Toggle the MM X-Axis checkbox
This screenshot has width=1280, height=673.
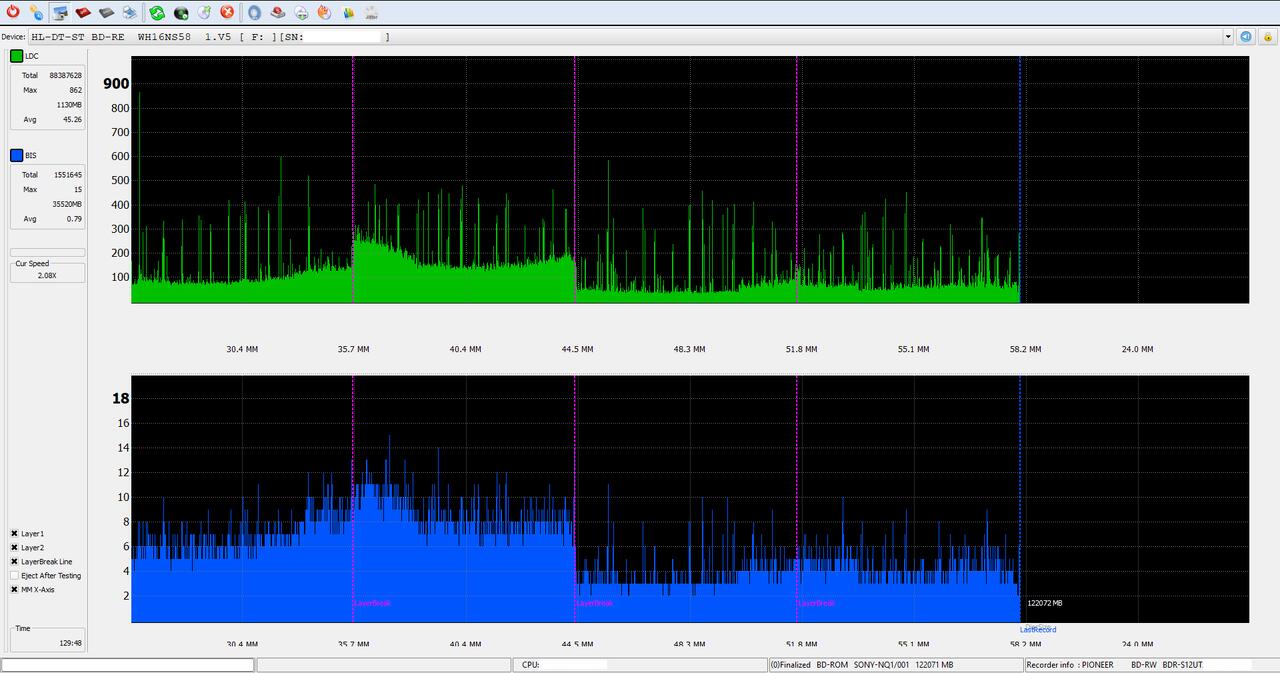pyautogui.click(x=14, y=590)
